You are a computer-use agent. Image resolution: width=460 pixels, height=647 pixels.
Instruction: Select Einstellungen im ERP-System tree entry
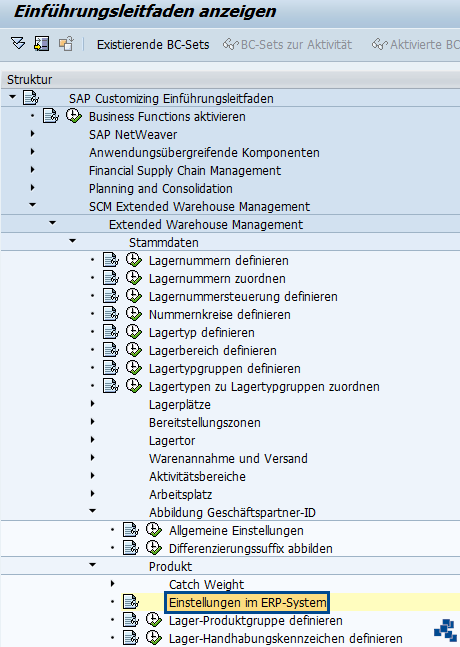pos(247,602)
